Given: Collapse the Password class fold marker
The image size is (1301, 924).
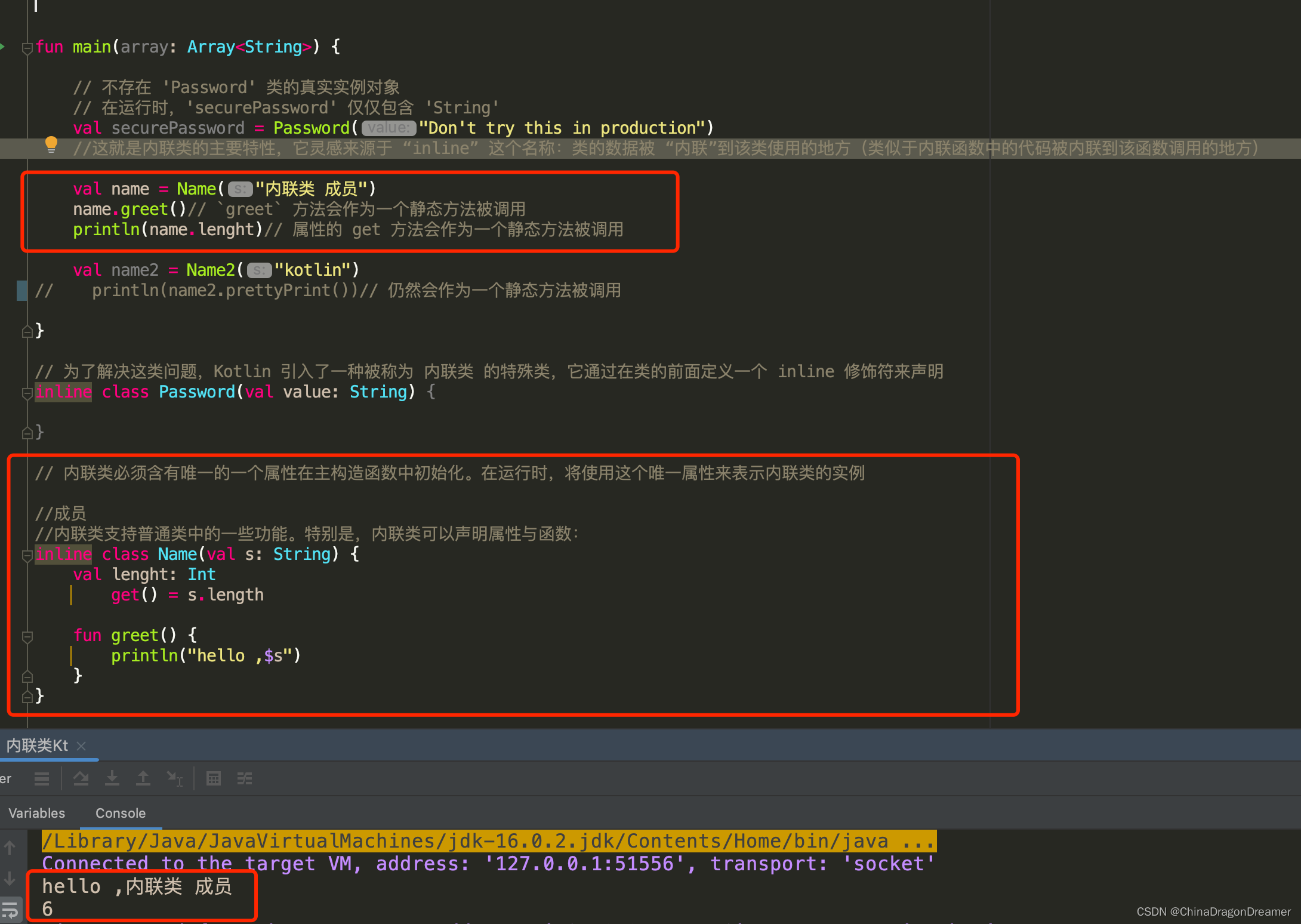Looking at the screenshot, I should click(x=27, y=393).
